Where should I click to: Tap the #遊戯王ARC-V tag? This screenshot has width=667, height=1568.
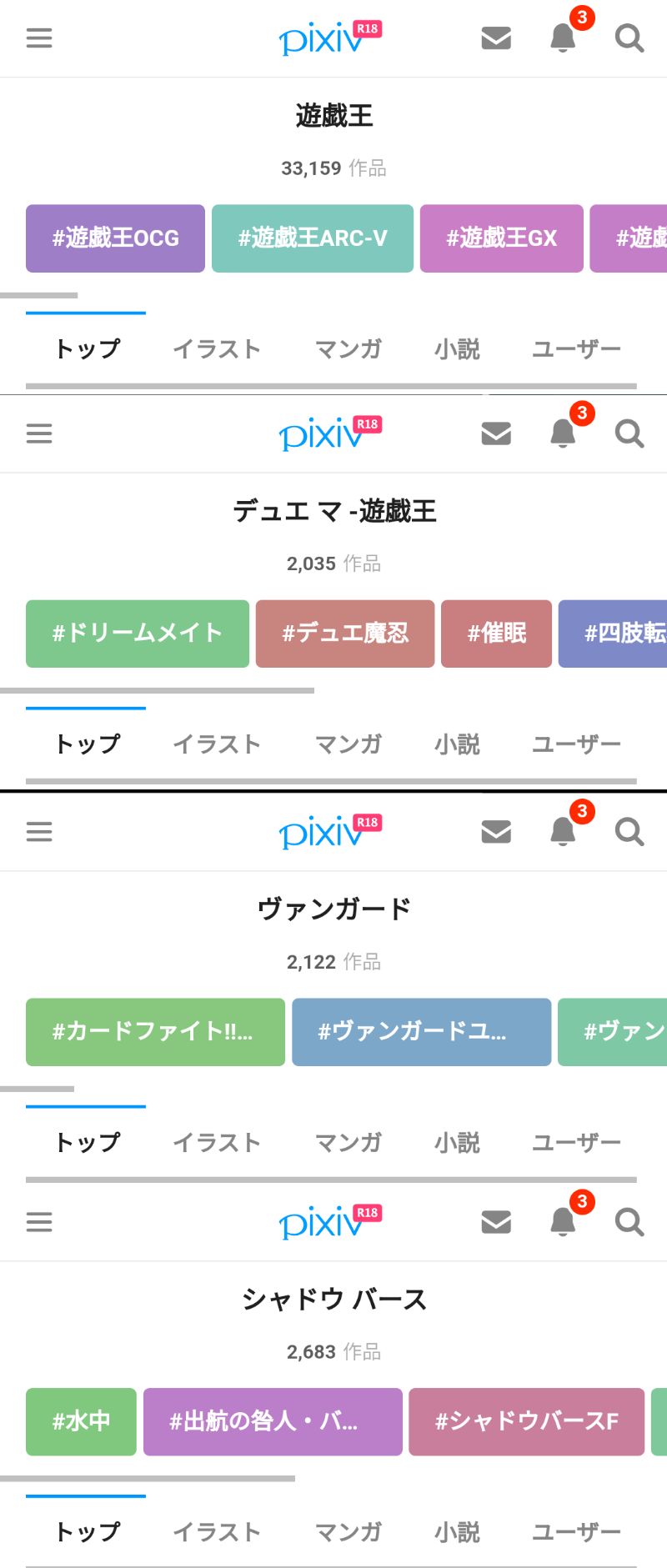(313, 238)
